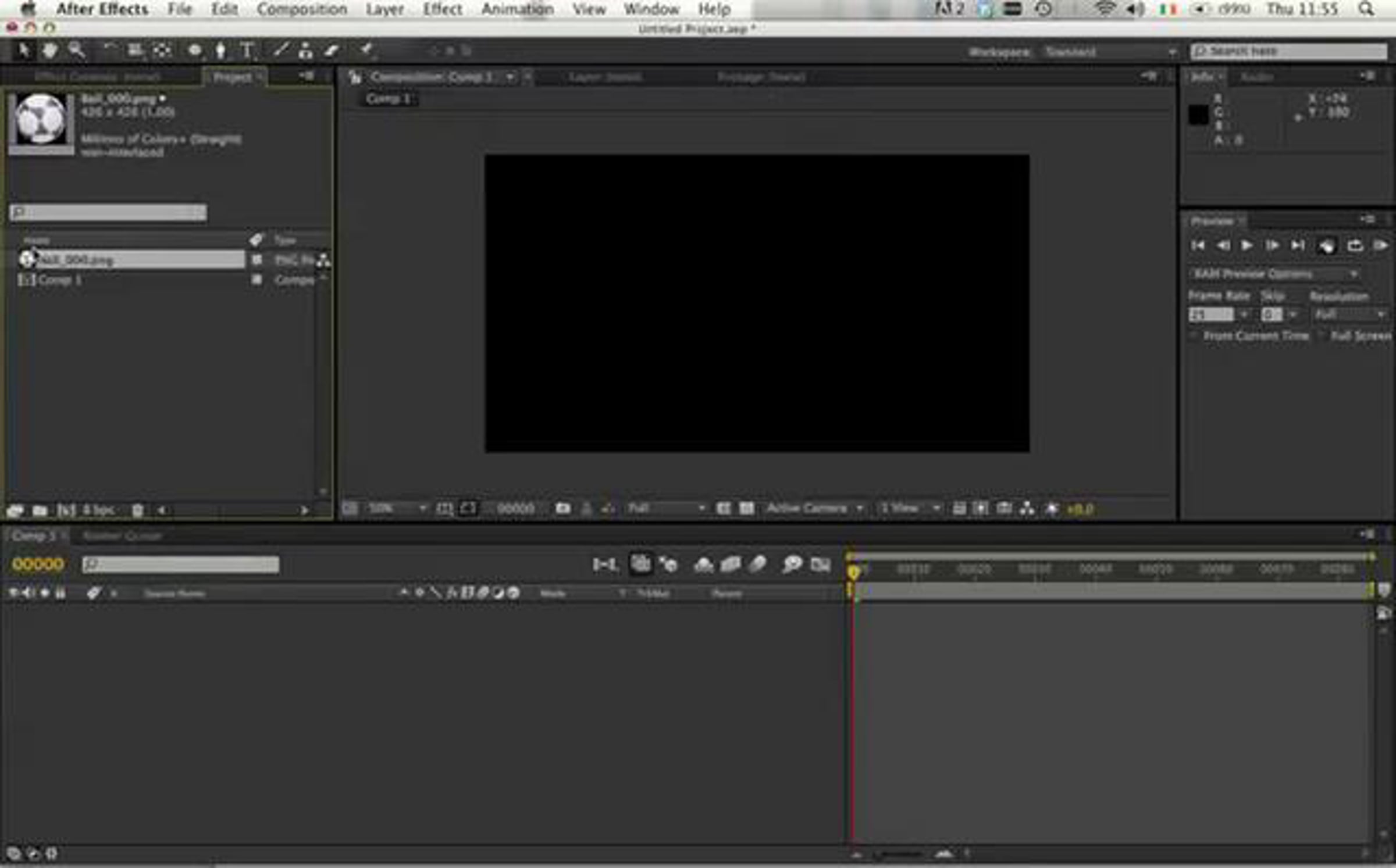The height and width of the screenshot is (868, 1396).
Task: Toggle Frame Blending switch in timeline
Action: pyautogui.click(x=731, y=564)
